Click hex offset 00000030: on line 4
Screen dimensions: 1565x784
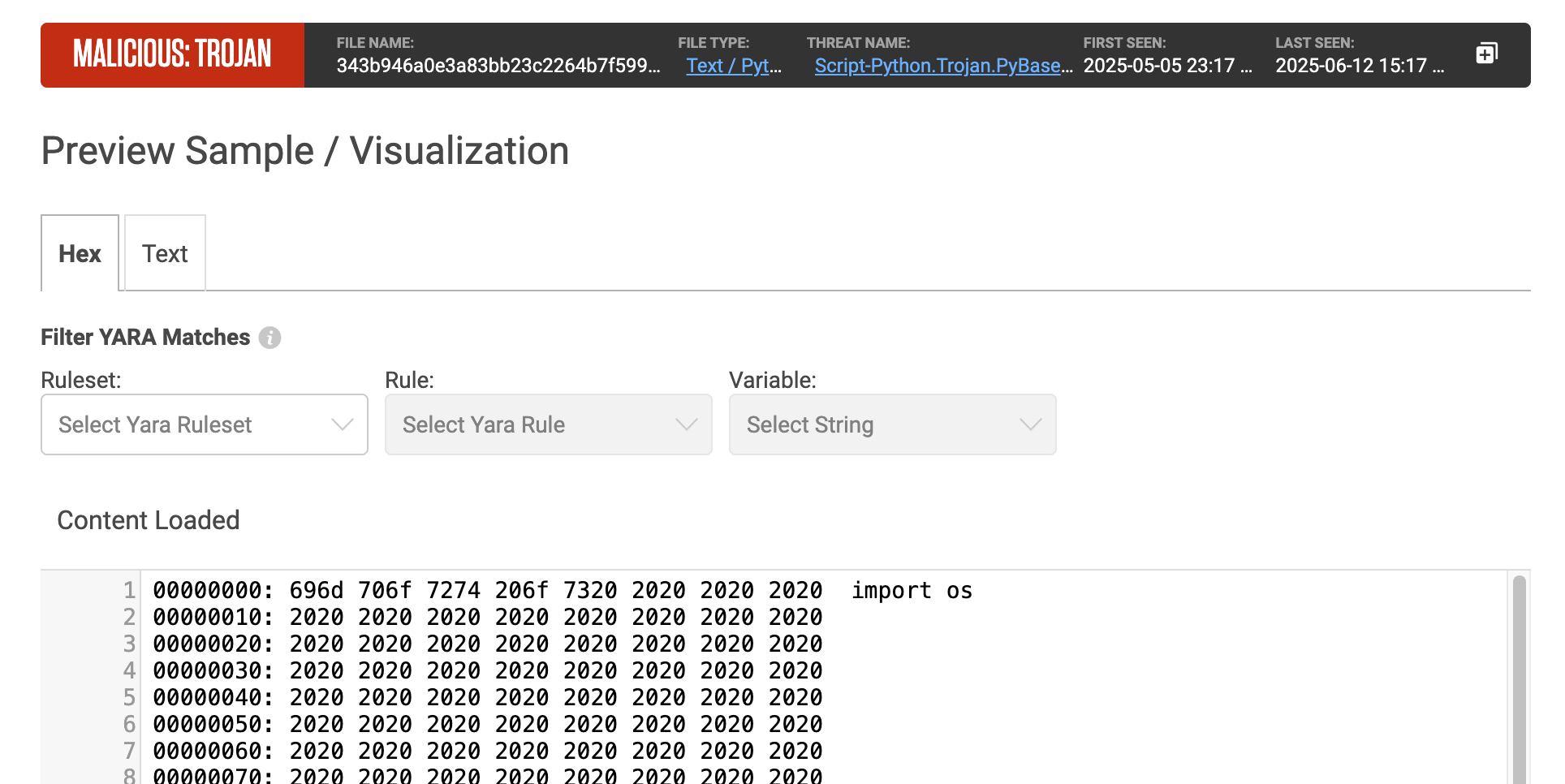(213, 670)
